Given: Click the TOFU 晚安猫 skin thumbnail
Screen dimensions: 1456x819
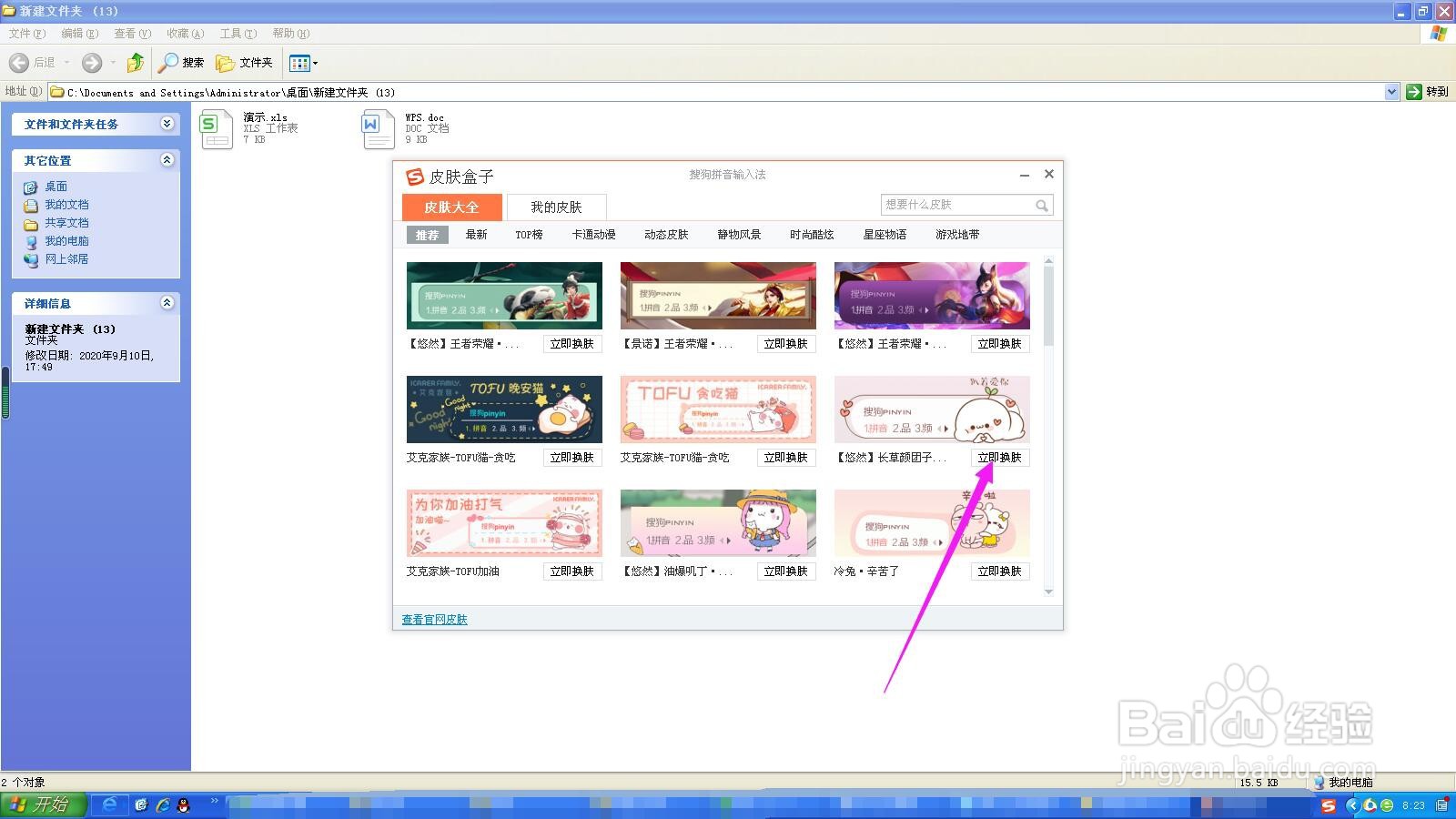Looking at the screenshot, I should coord(504,409).
